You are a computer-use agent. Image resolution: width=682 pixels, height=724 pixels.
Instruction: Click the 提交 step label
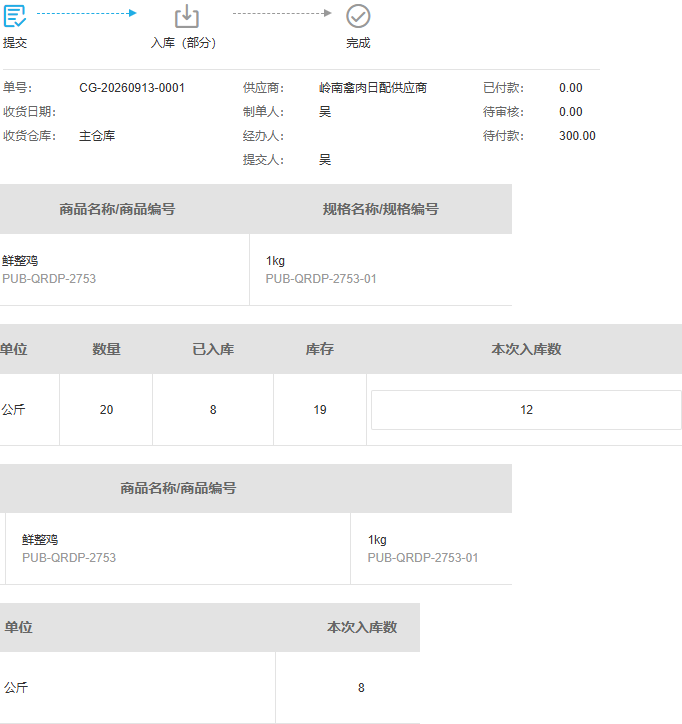15,43
